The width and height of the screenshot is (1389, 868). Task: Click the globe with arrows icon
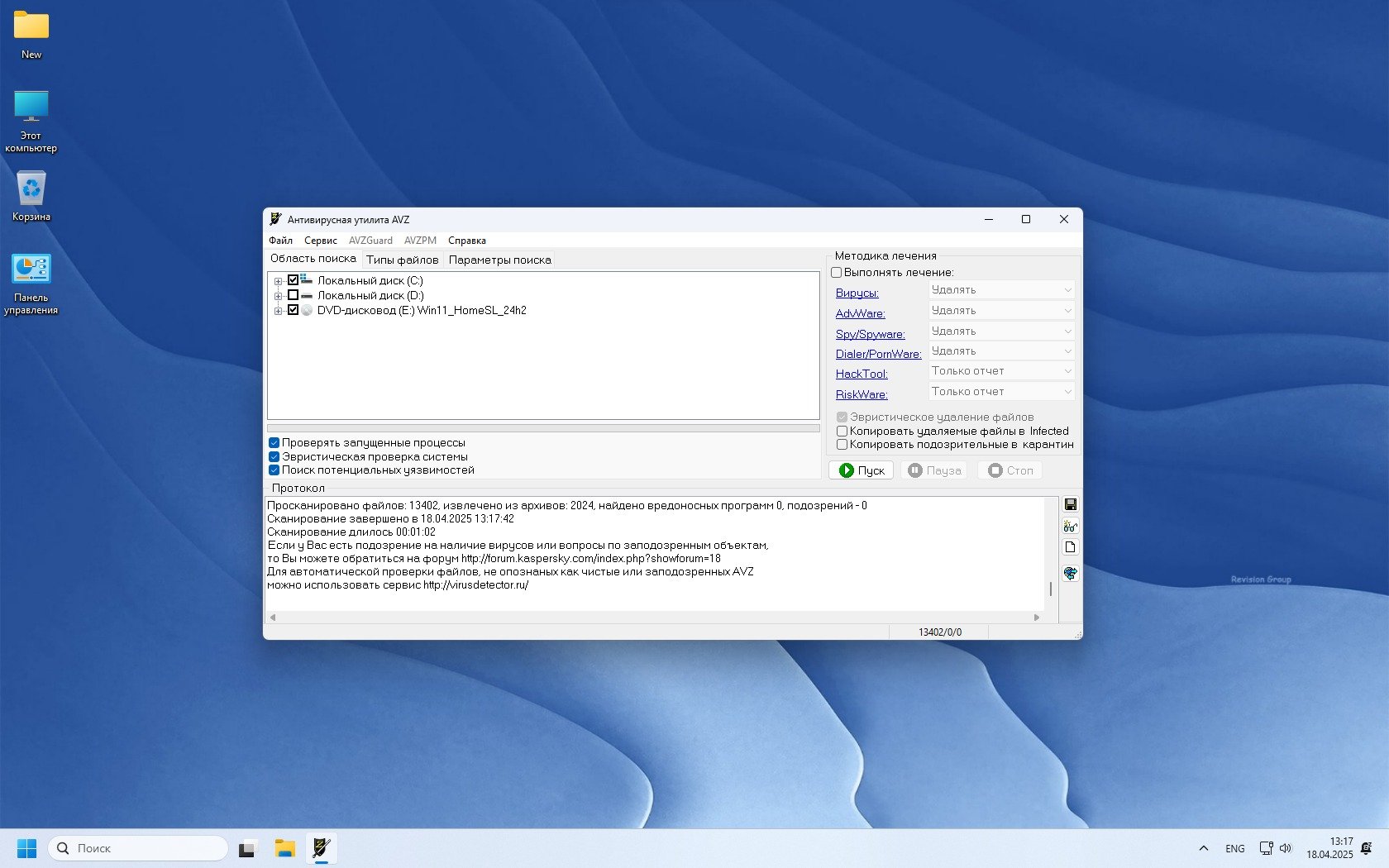pyautogui.click(x=1070, y=573)
